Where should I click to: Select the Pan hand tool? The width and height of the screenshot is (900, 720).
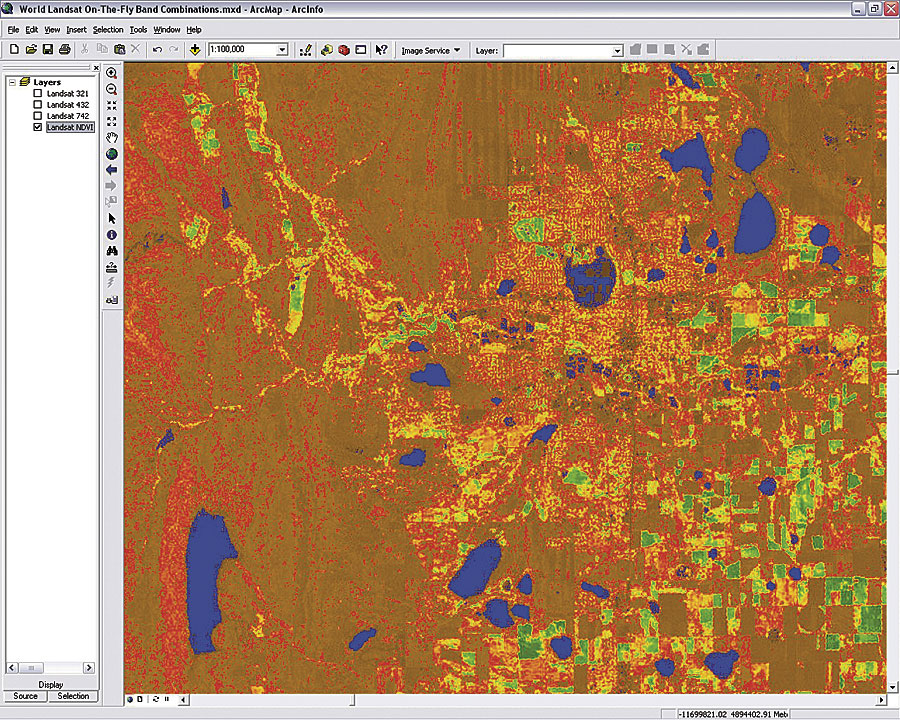[x=111, y=137]
